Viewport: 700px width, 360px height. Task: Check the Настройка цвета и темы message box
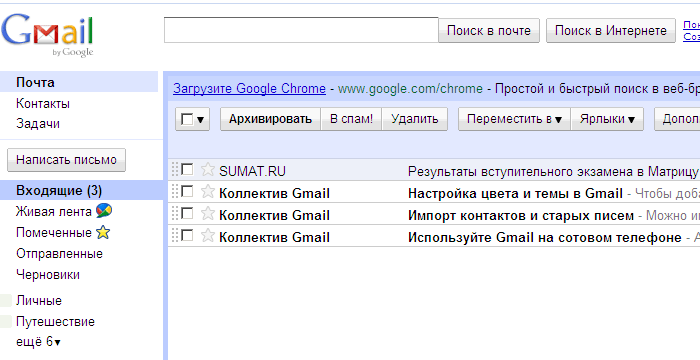[x=188, y=191]
